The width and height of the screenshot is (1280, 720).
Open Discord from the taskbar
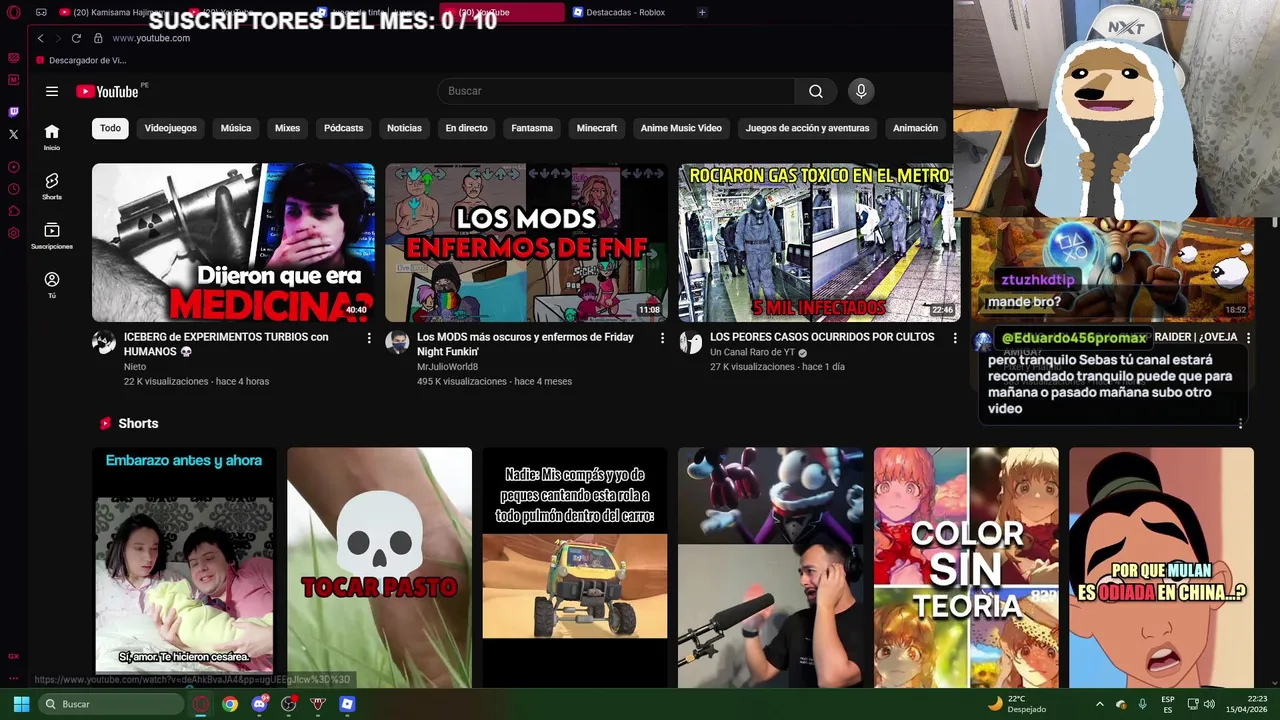(260, 704)
